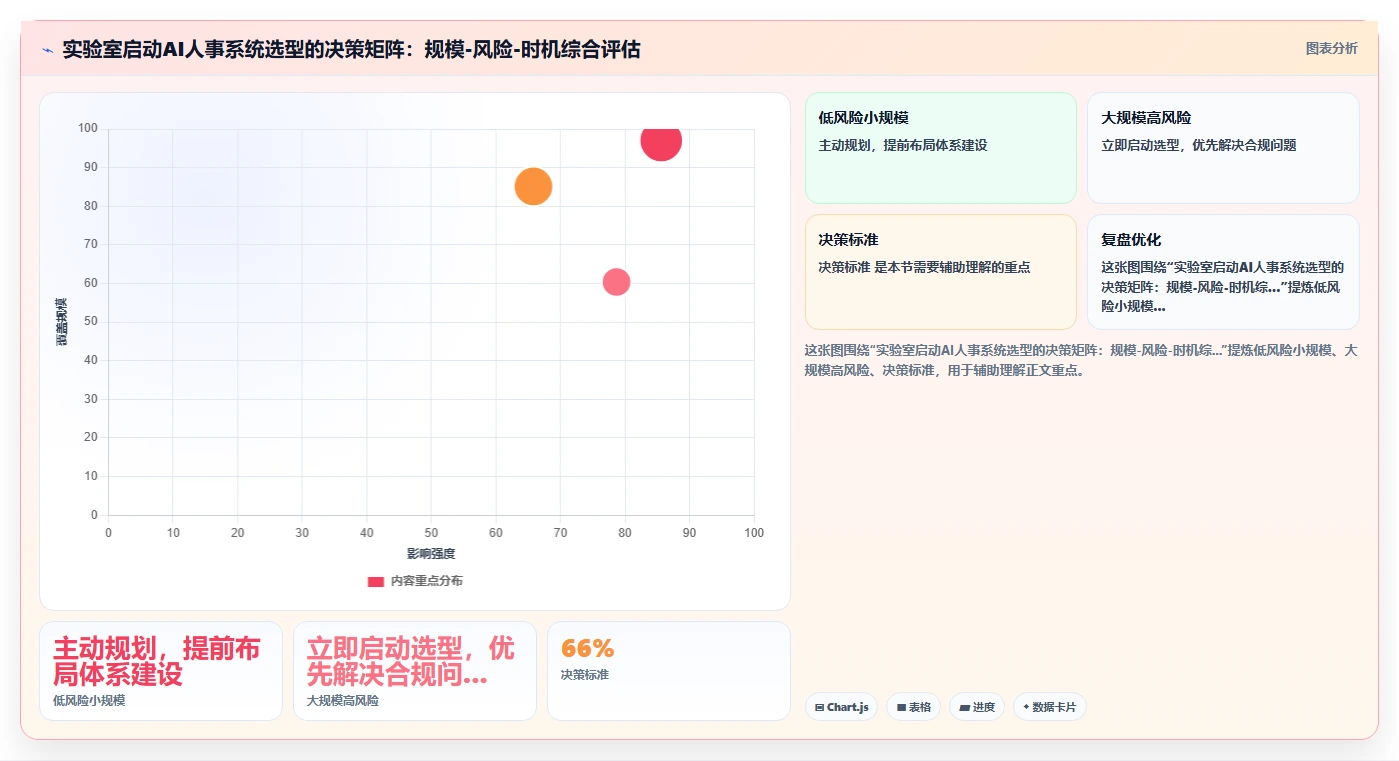The height and width of the screenshot is (761, 1399).
Task: Click the 立即启动选型 stat card text
Action: point(410,661)
